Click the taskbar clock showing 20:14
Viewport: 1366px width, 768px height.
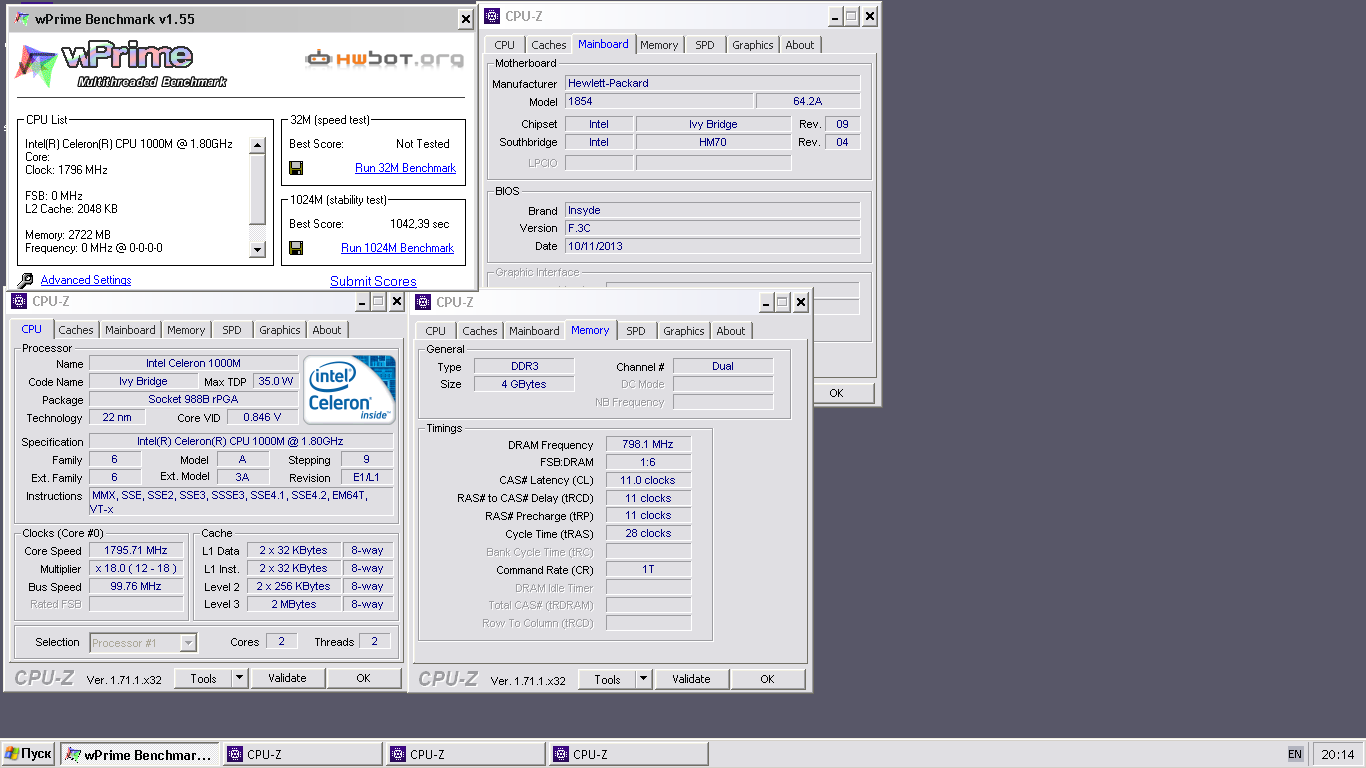tap(1337, 754)
